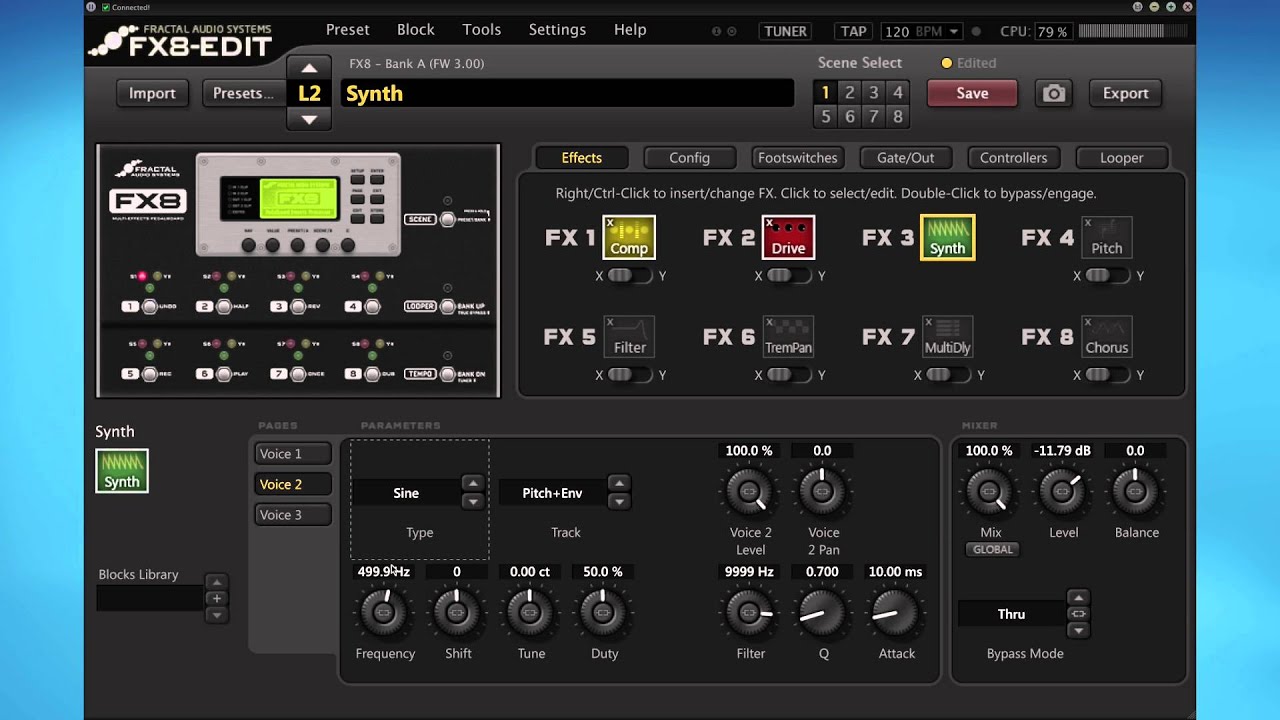Open the Tools menu
The image size is (1280, 720).
[482, 29]
